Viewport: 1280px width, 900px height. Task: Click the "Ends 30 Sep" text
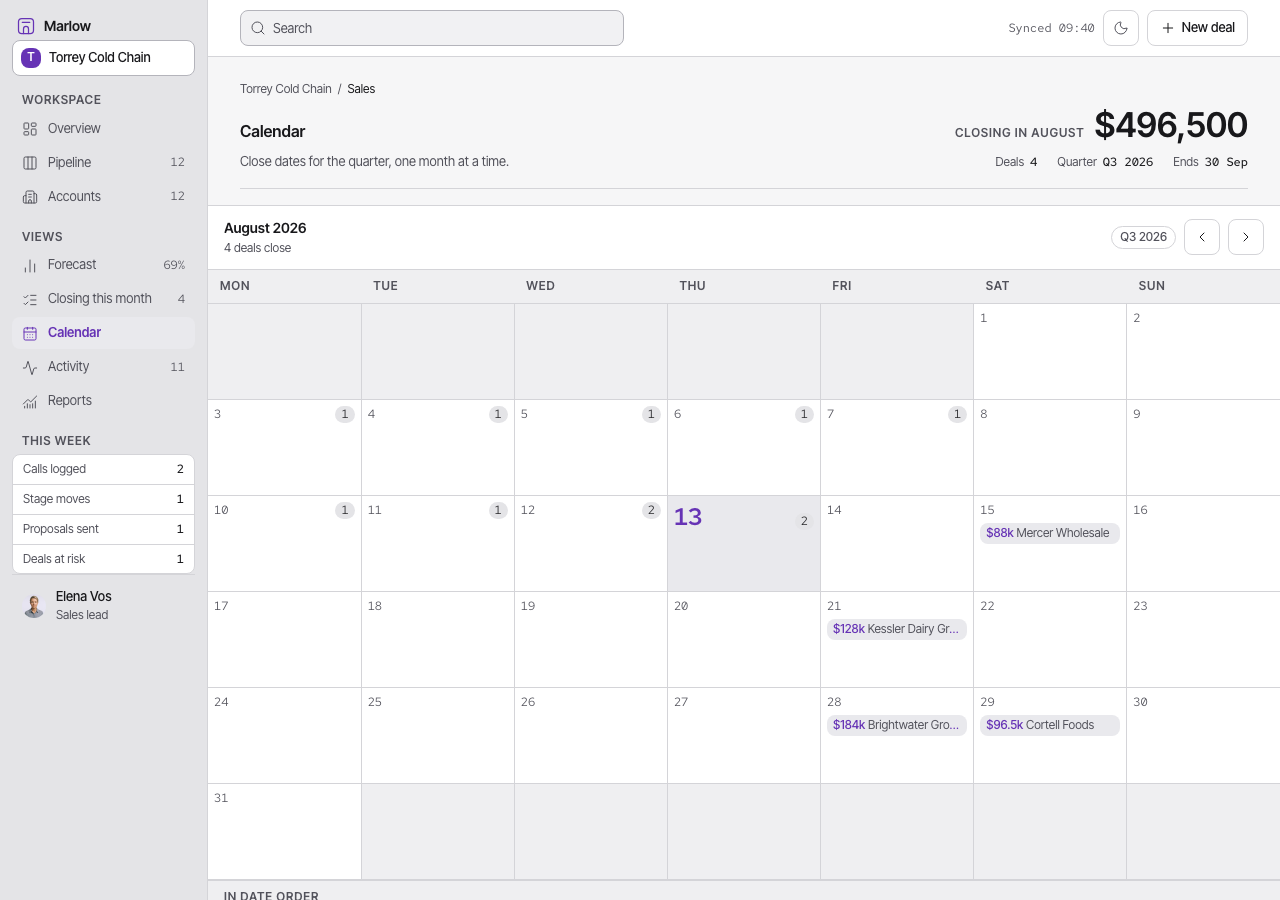point(1210,162)
